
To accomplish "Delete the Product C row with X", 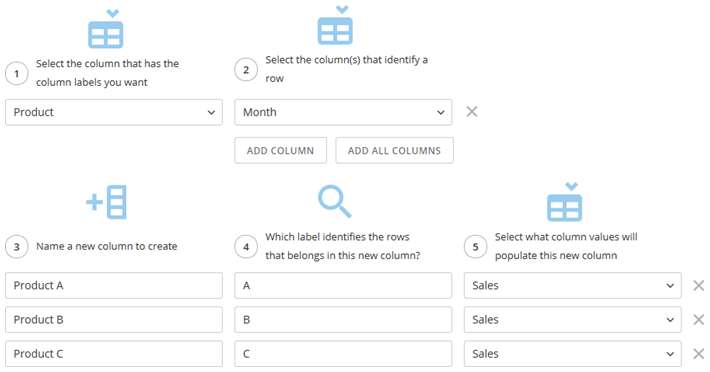I will [699, 353].
